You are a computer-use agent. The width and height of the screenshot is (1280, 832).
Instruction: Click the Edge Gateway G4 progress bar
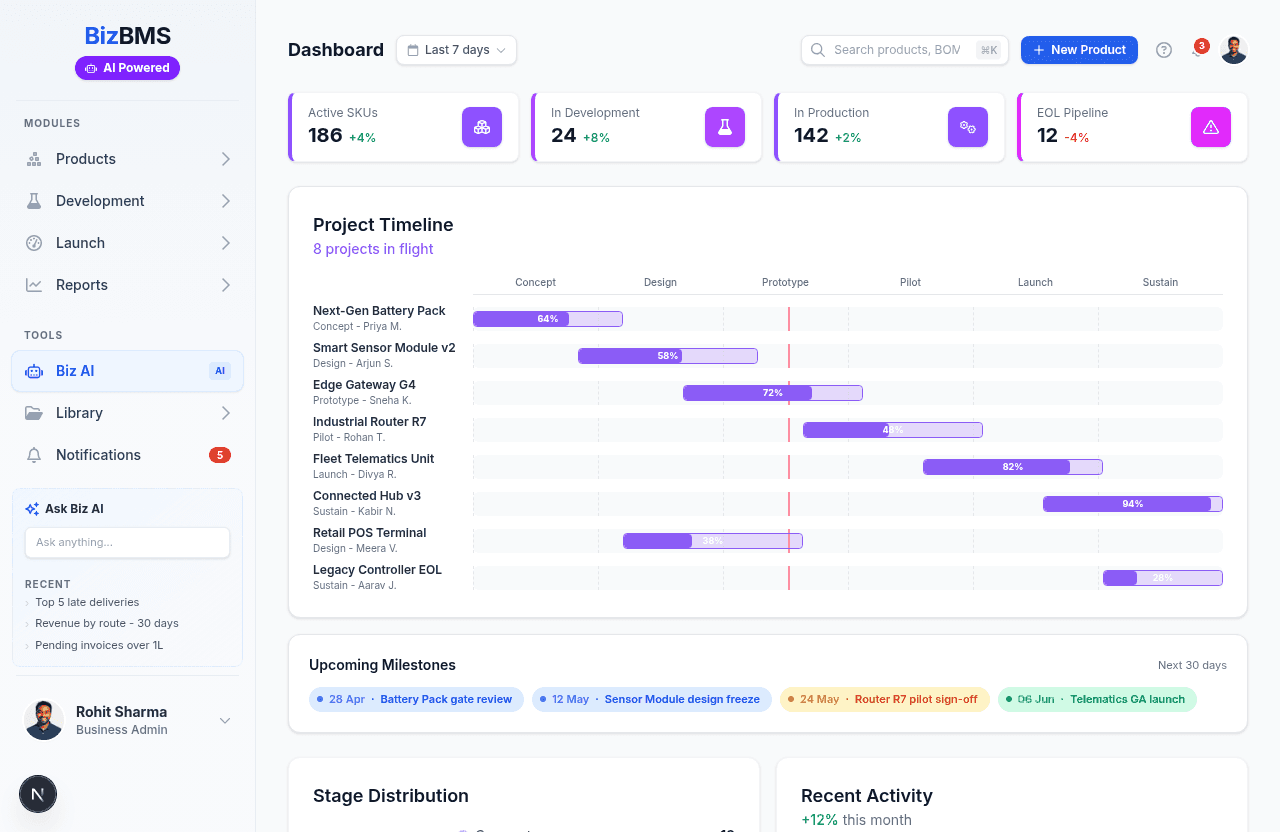pos(772,393)
